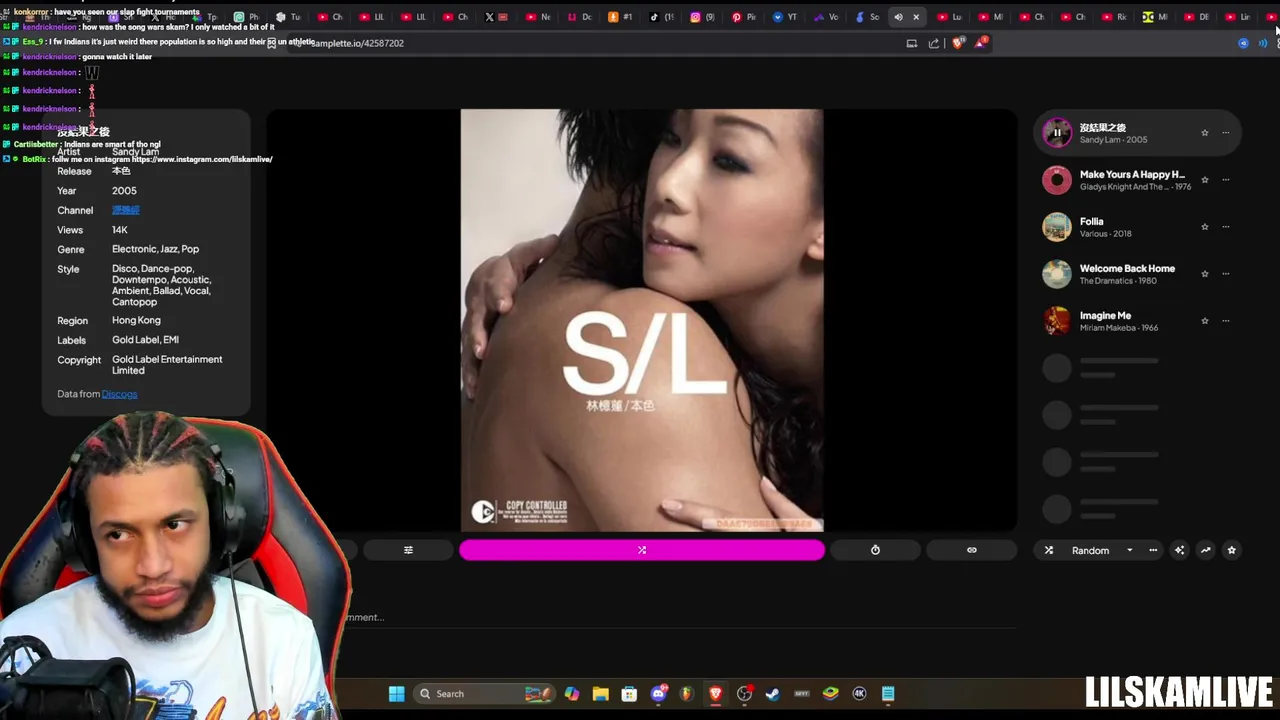Switch to the Pinterest browser tab

[743, 17]
